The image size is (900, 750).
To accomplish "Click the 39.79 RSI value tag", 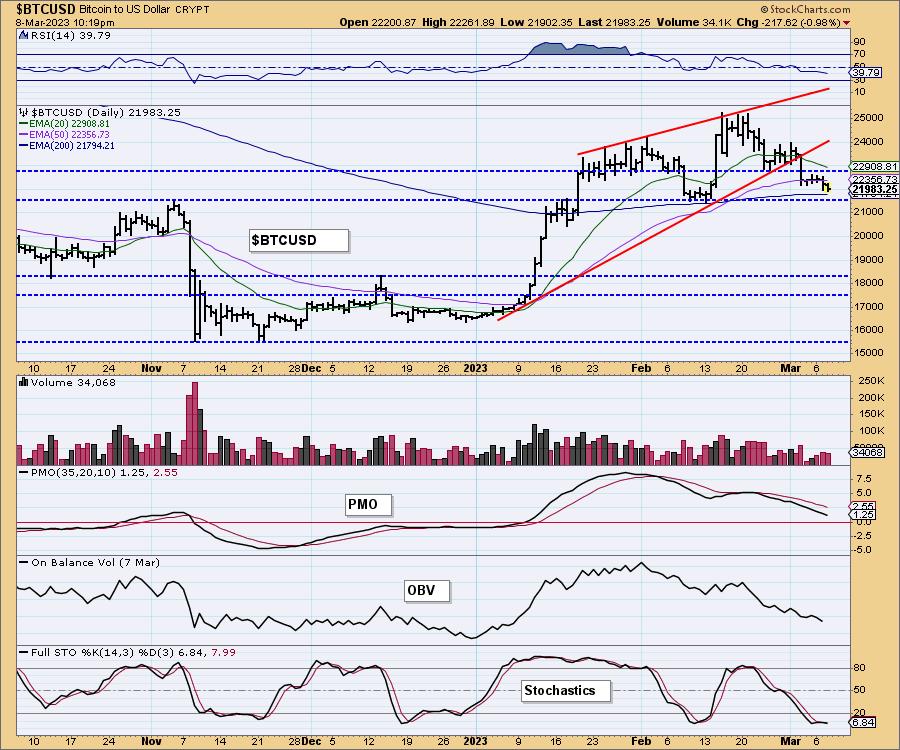I will pyautogui.click(x=866, y=73).
